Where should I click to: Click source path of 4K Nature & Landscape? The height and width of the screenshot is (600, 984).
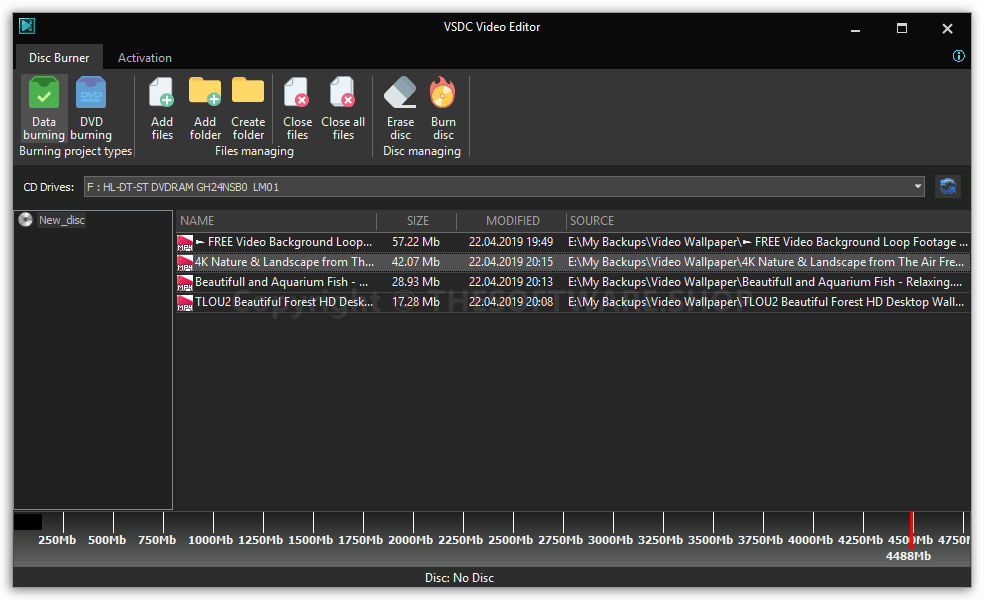click(766, 262)
